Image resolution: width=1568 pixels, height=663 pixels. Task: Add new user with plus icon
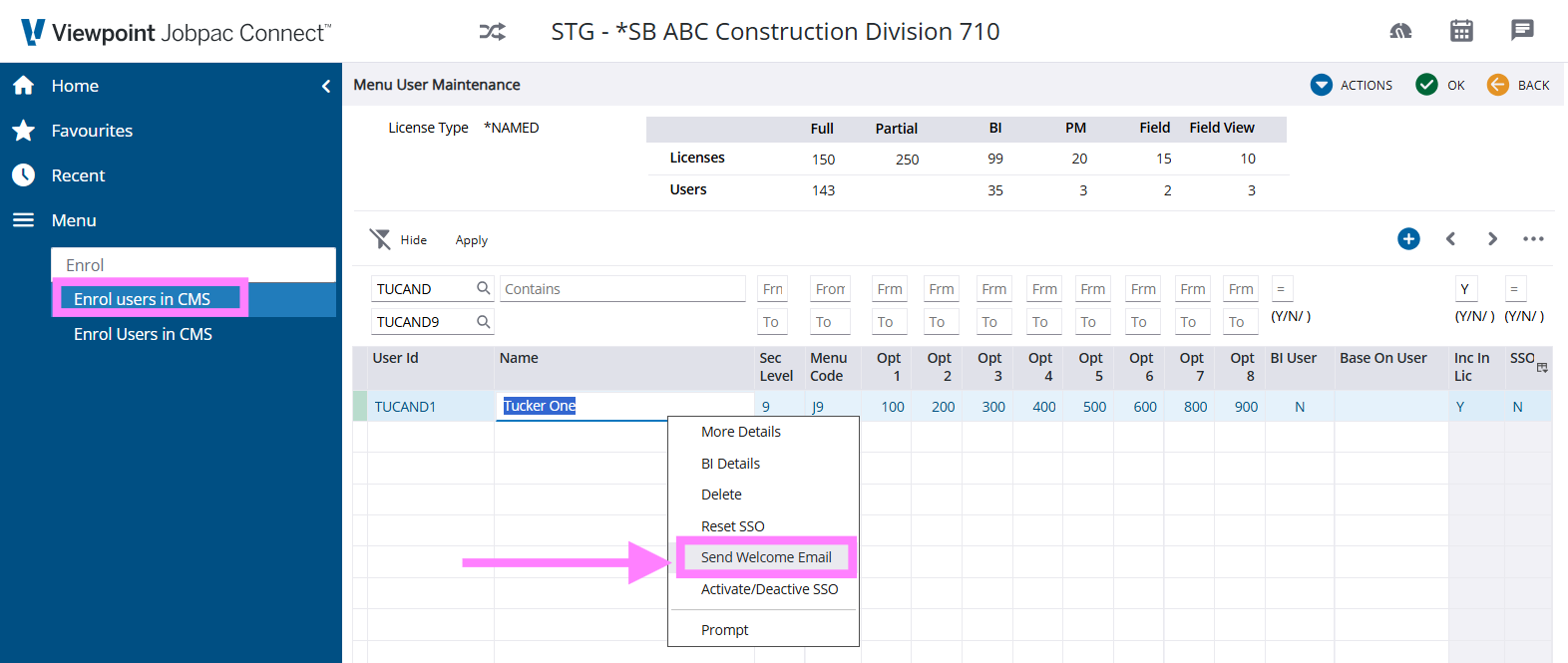point(1408,238)
